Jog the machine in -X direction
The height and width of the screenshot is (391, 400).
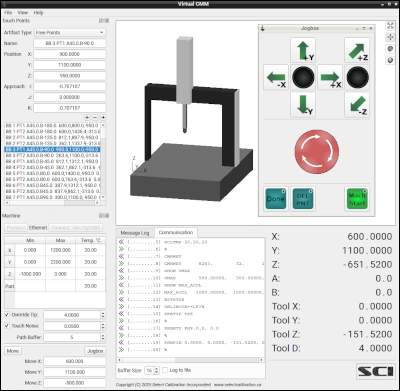[276, 77]
